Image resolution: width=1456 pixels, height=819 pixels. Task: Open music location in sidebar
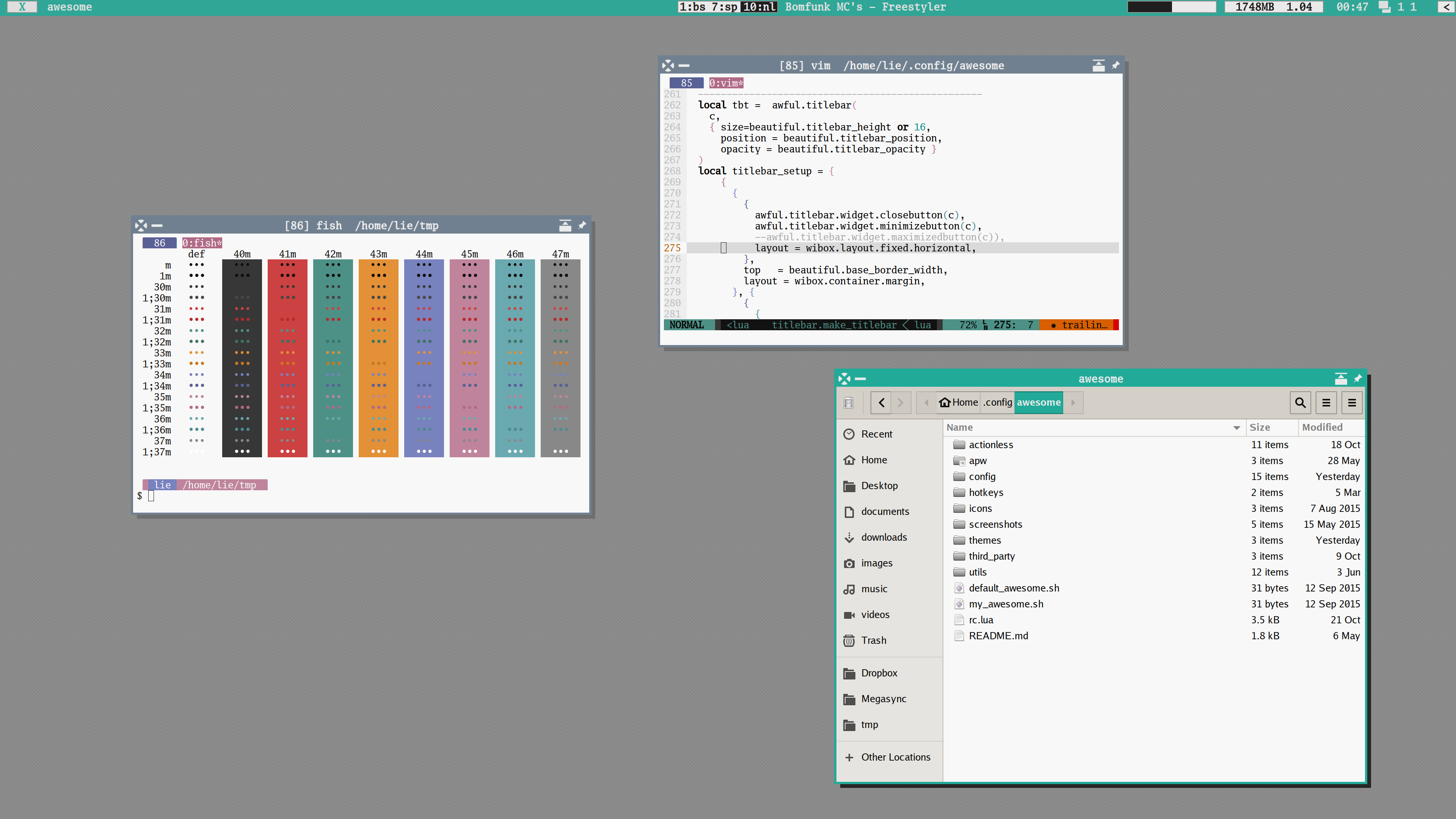pos(874,589)
